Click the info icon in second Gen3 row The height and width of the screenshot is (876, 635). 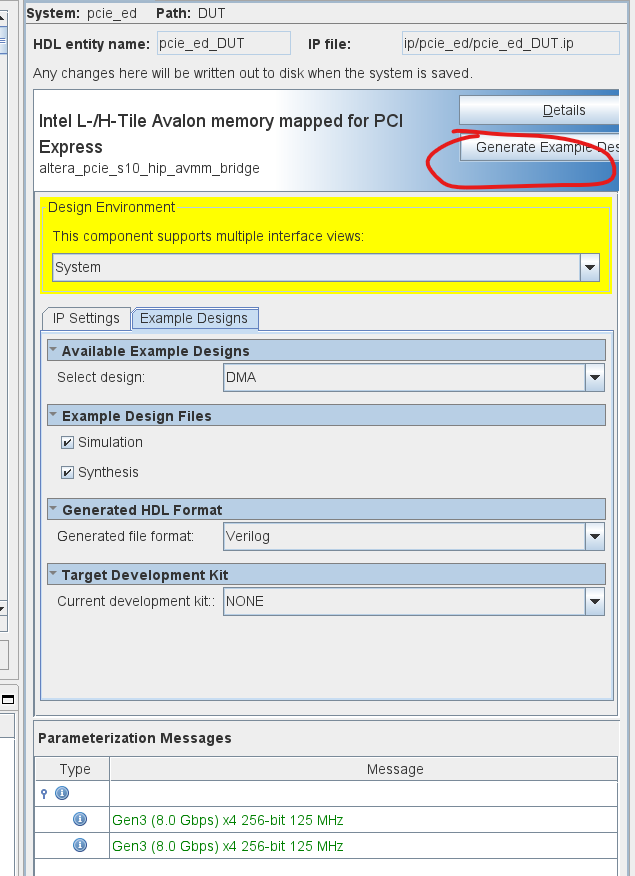(x=80, y=846)
